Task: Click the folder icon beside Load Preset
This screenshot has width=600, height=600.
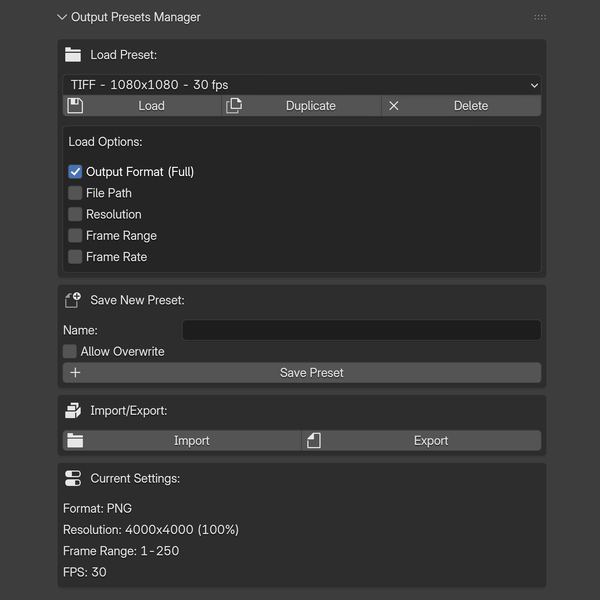Action: pos(73,55)
